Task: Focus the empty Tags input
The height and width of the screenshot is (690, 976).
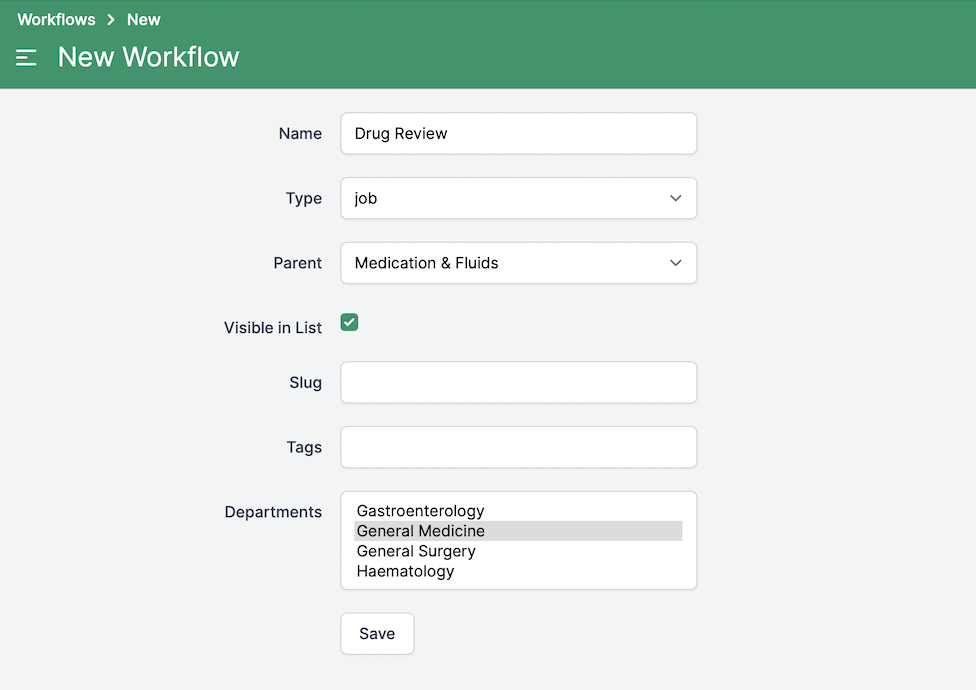Action: click(518, 447)
